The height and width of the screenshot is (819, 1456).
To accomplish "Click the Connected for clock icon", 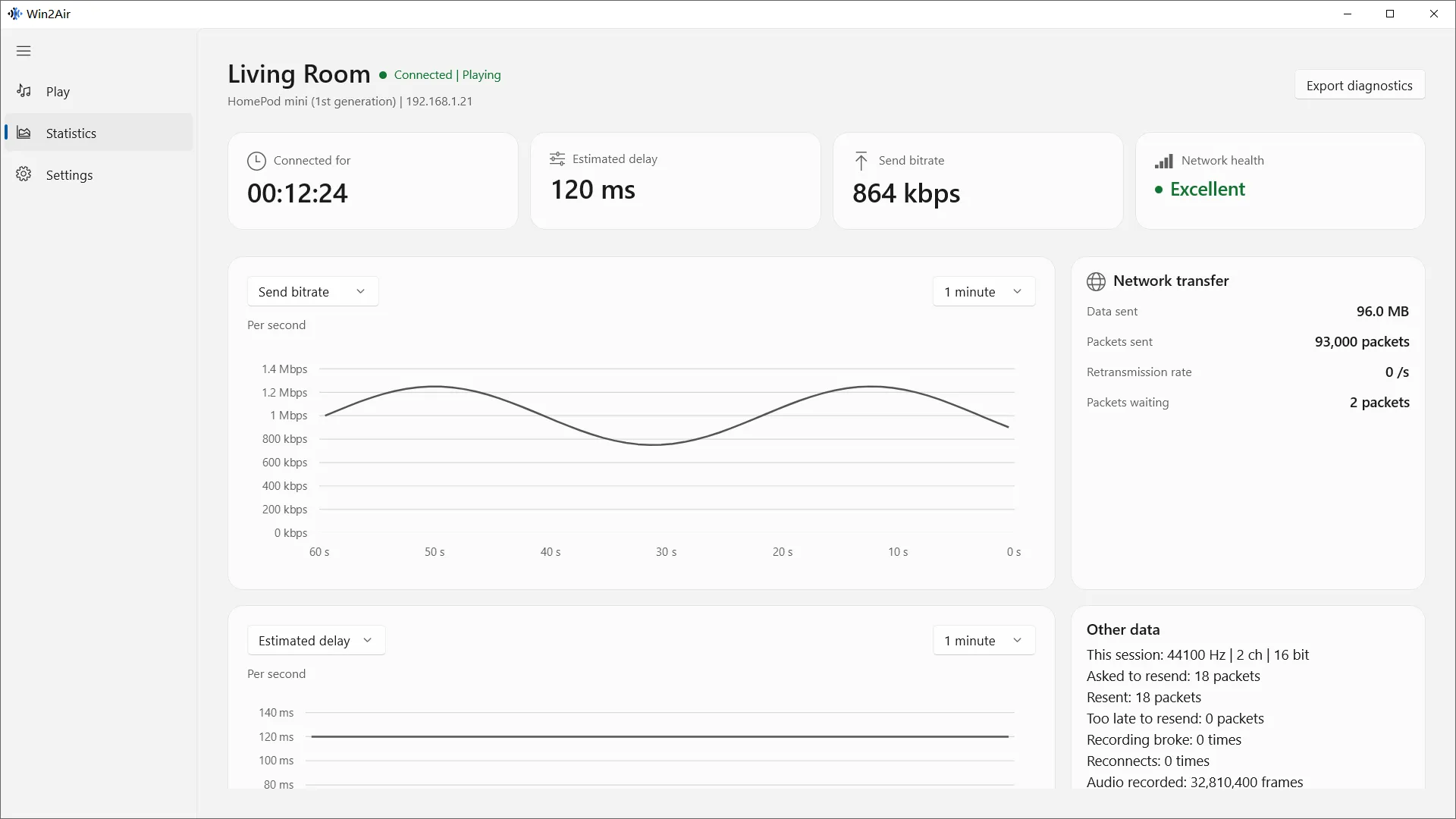I will (x=256, y=161).
